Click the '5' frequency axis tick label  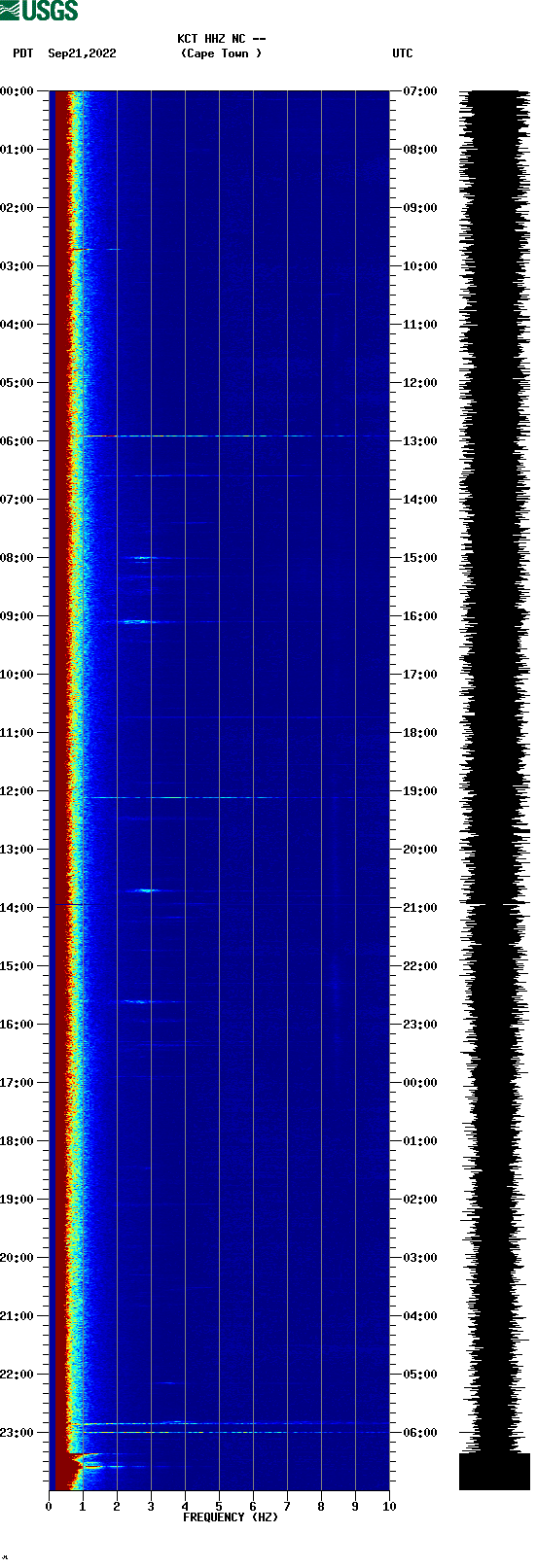tap(219, 1507)
